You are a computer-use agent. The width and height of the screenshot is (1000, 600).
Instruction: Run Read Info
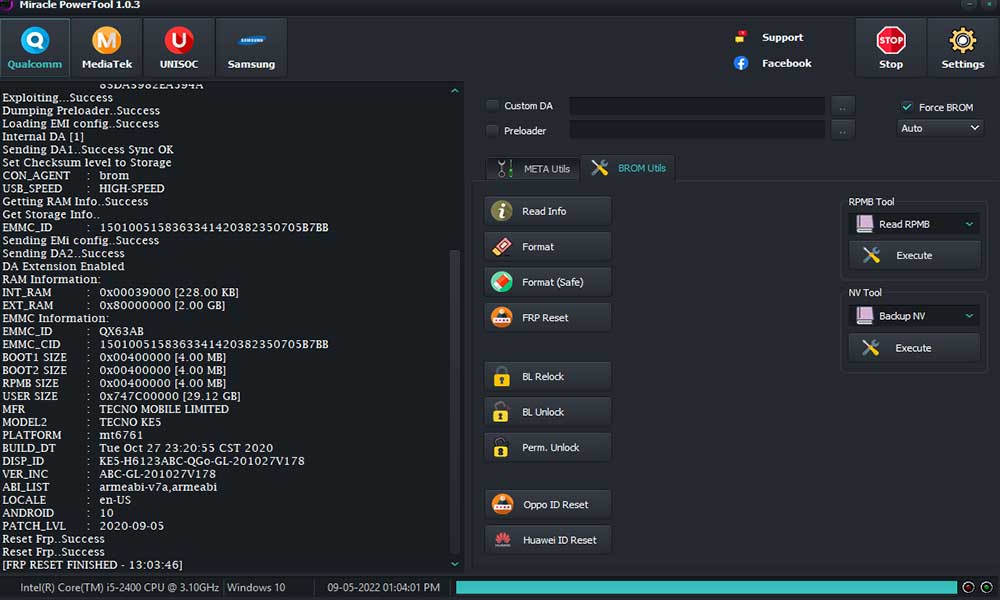[548, 211]
